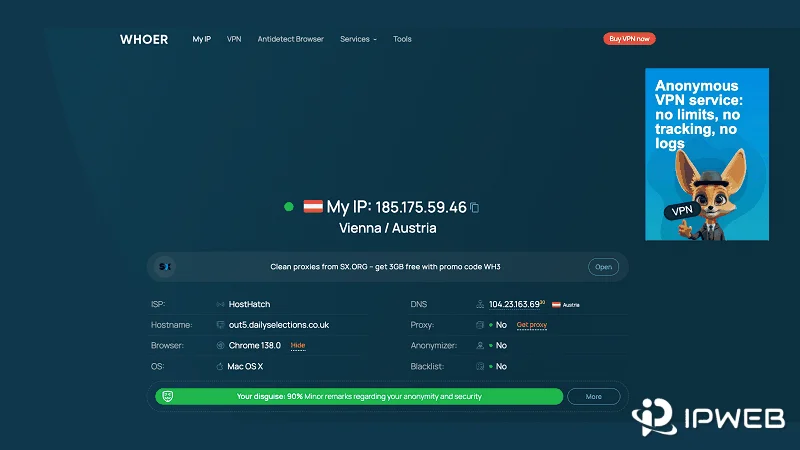
Task: Click the Blacklist row icon
Action: pyautogui.click(x=480, y=366)
